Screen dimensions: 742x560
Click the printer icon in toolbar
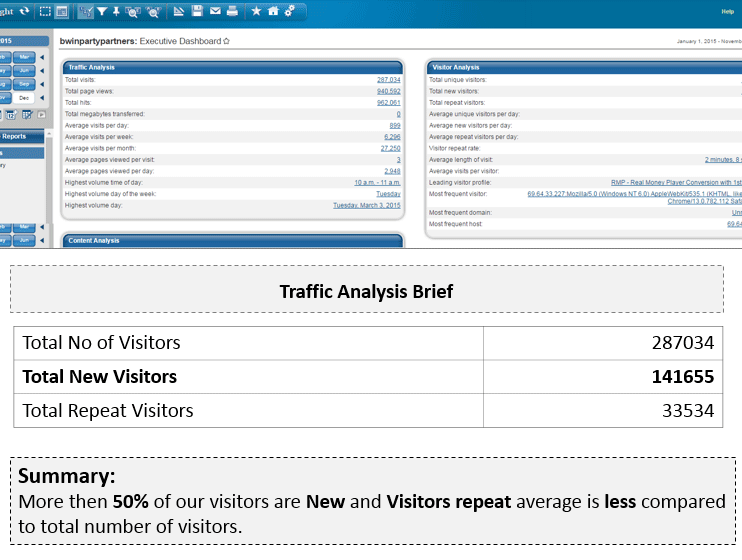click(x=232, y=11)
